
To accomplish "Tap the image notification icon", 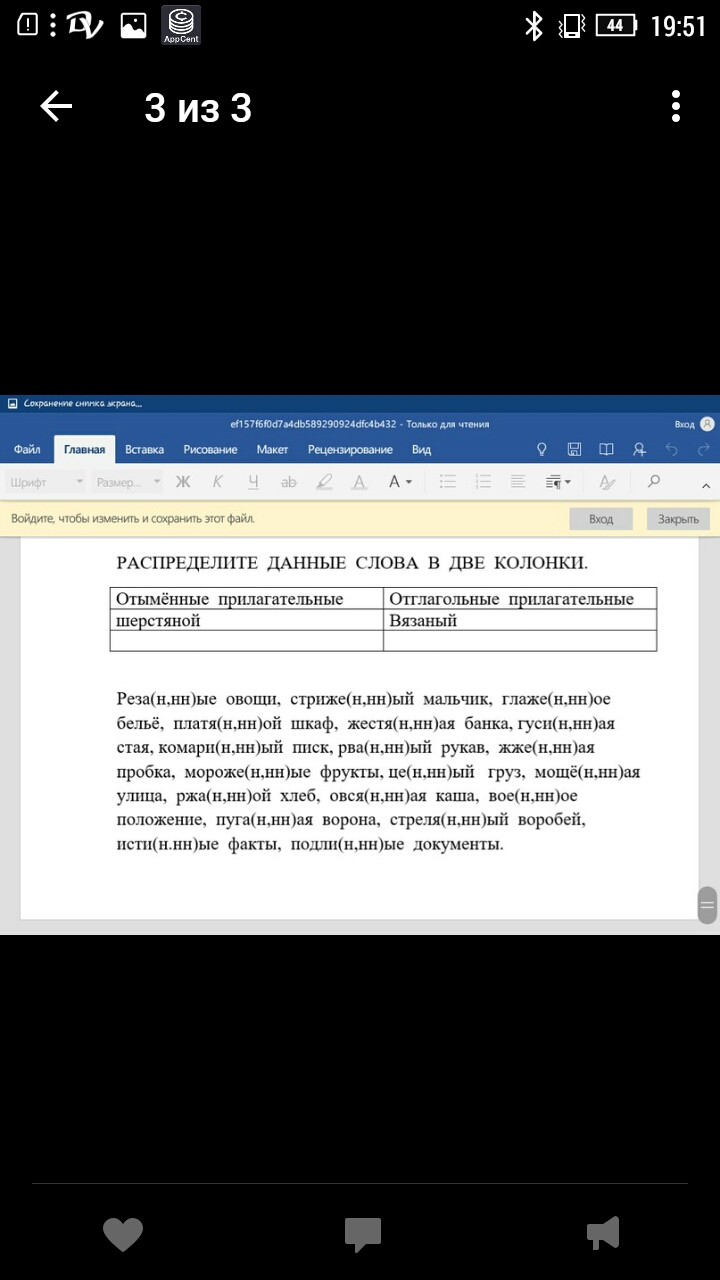I will point(133,25).
